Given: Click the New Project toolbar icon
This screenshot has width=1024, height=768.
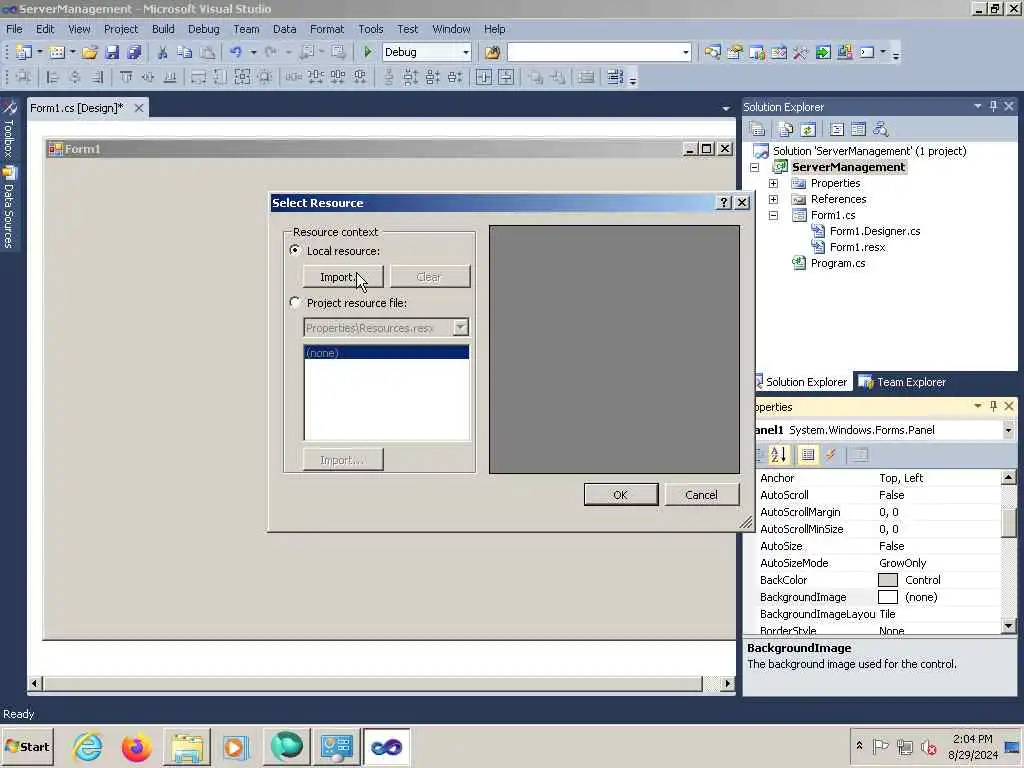Looking at the screenshot, I should pos(24,52).
